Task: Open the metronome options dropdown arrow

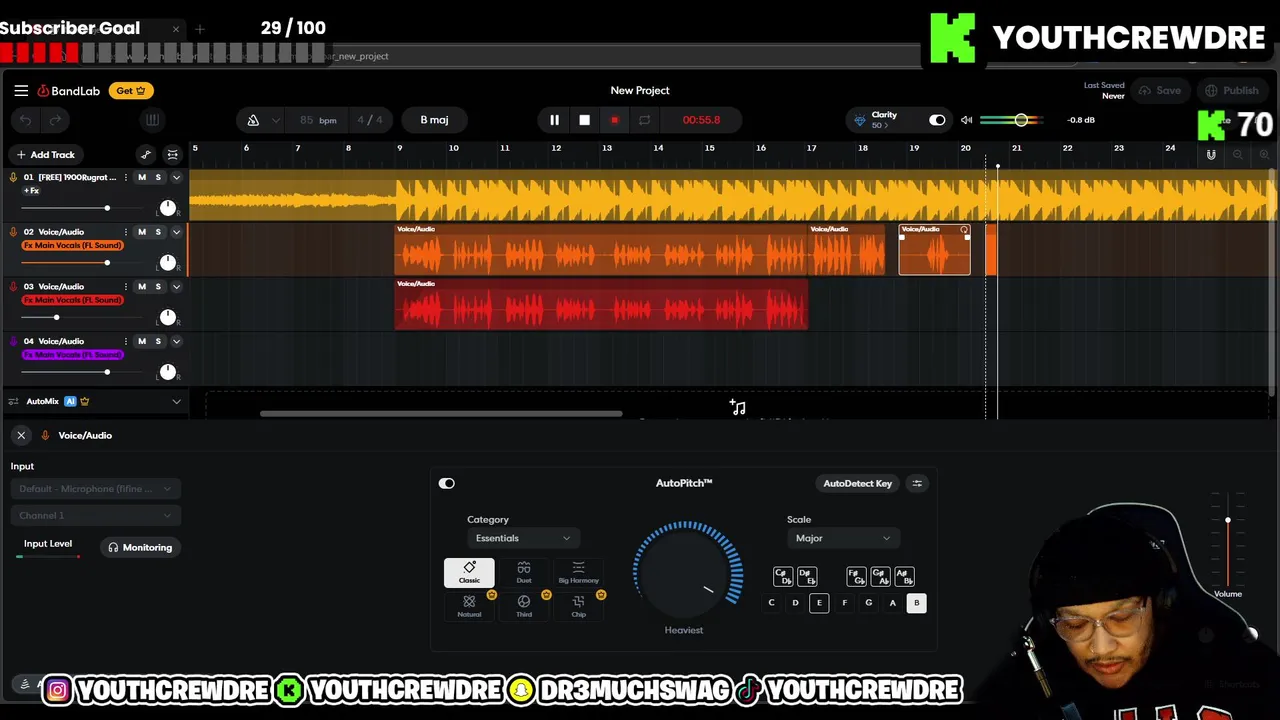Action: [x=276, y=120]
